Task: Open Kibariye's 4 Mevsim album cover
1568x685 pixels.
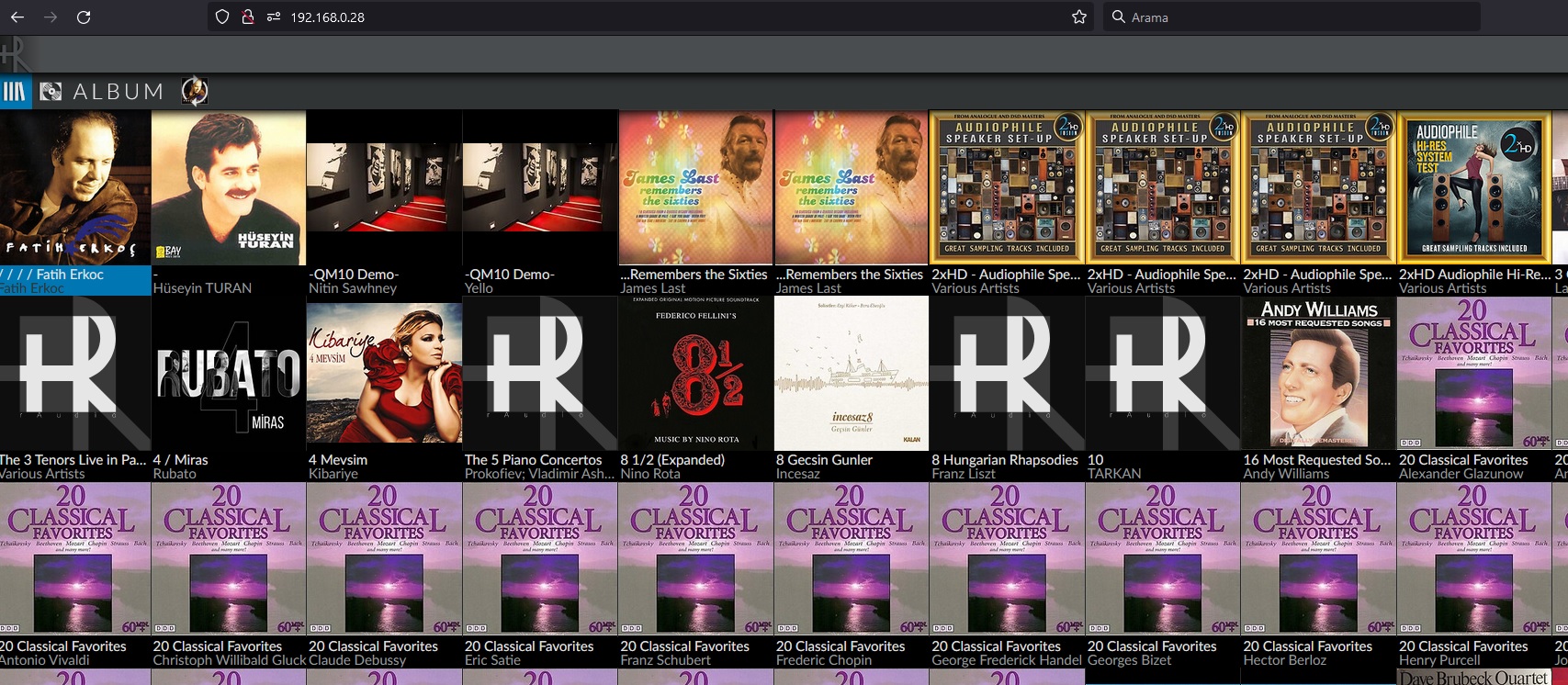Action: [x=384, y=374]
